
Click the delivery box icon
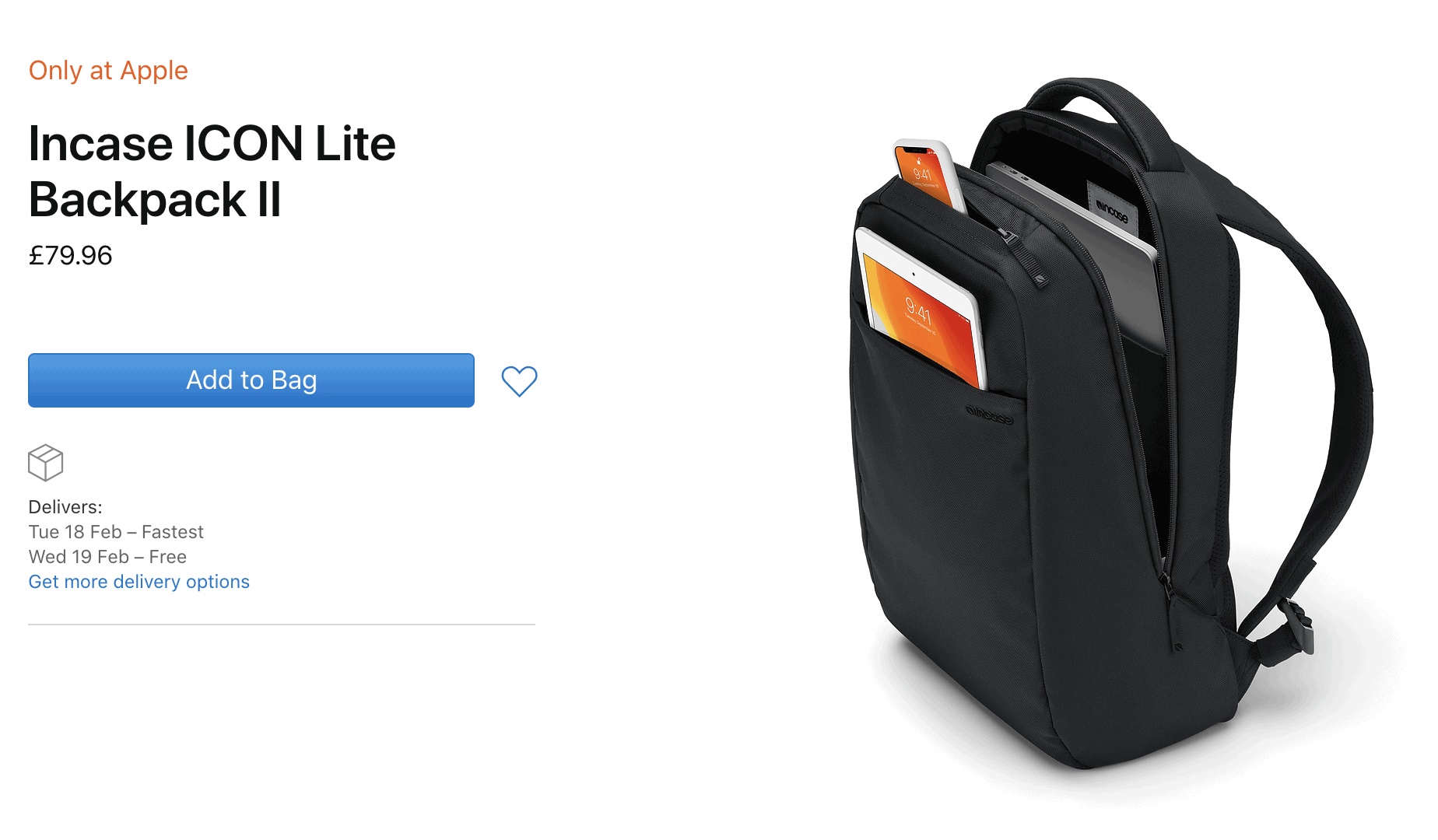(x=45, y=463)
